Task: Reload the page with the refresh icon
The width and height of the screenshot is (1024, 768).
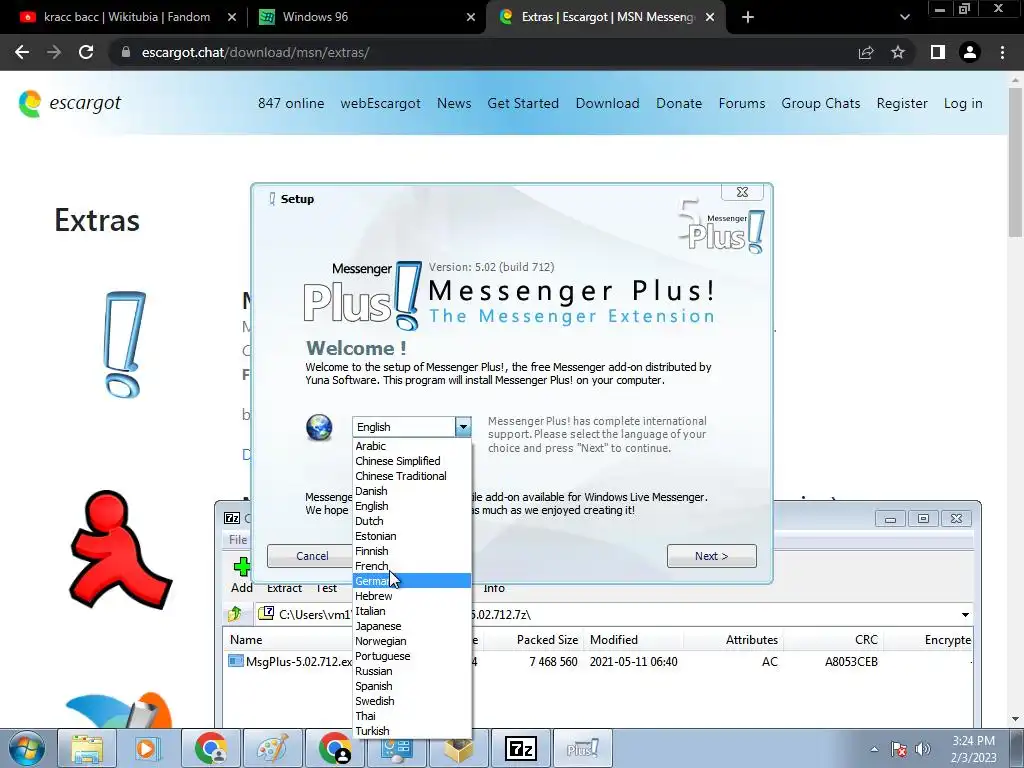Action: (86, 52)
